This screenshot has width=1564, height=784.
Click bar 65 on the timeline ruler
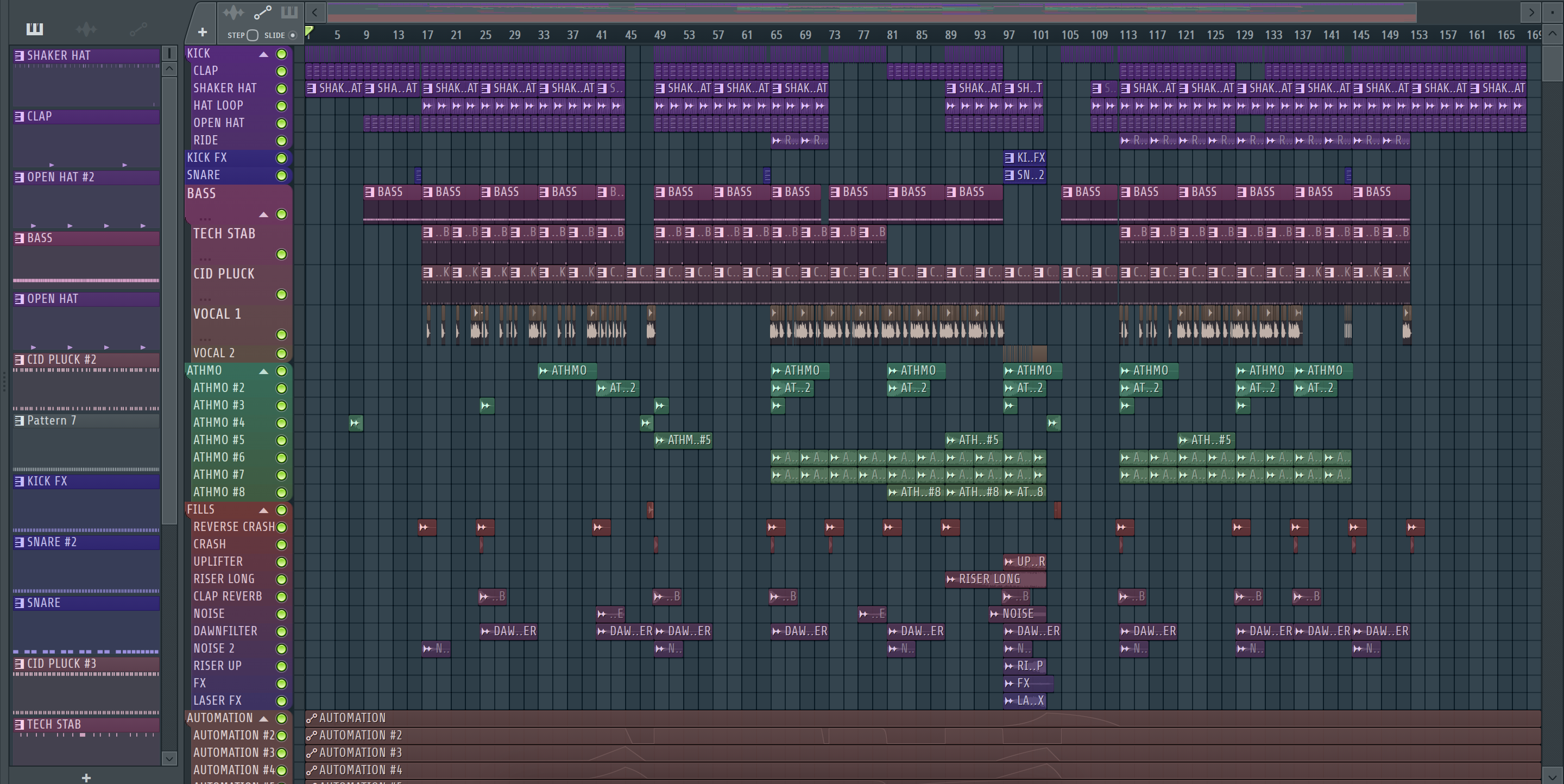coord(776,35)
